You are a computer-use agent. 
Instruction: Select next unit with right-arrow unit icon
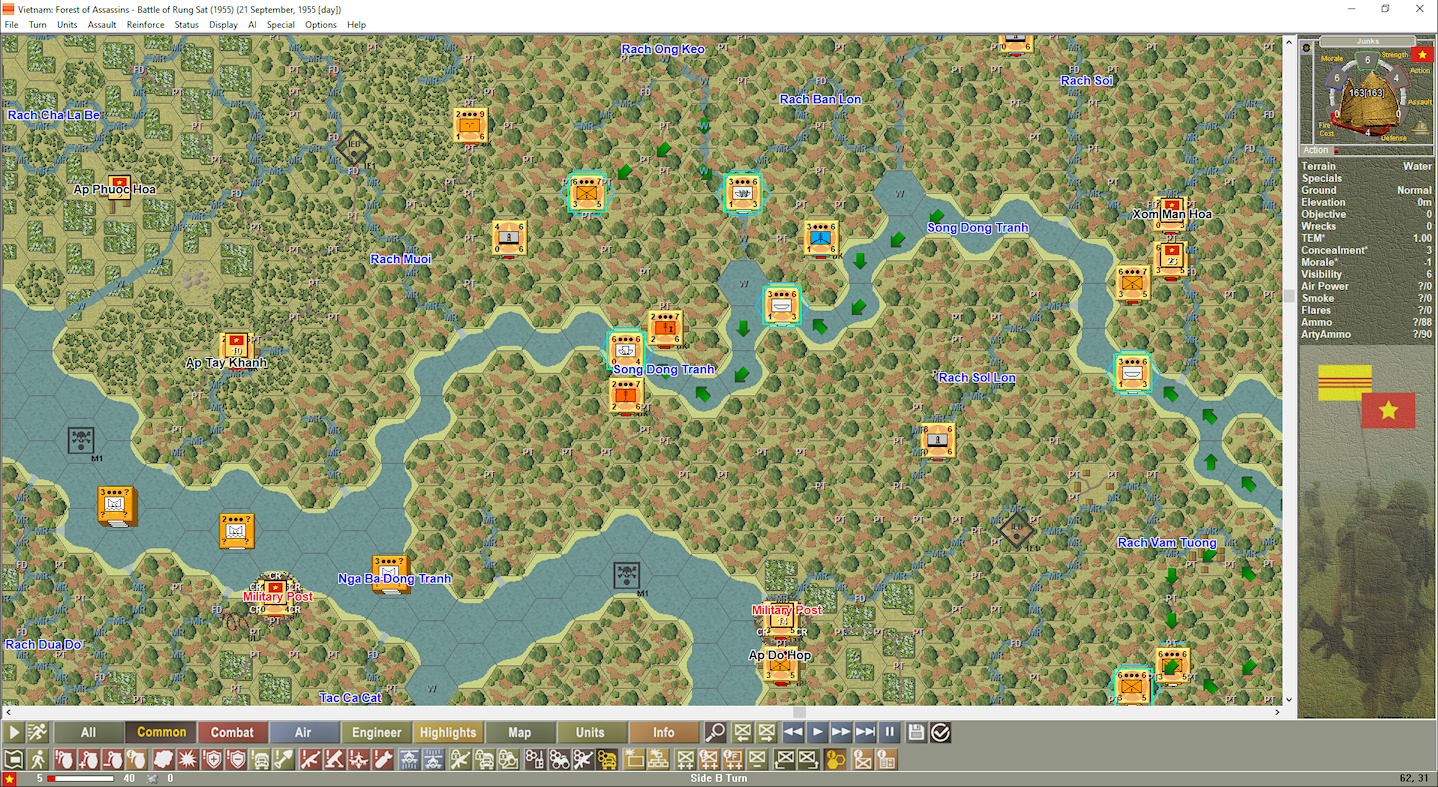tap(766, 732)
